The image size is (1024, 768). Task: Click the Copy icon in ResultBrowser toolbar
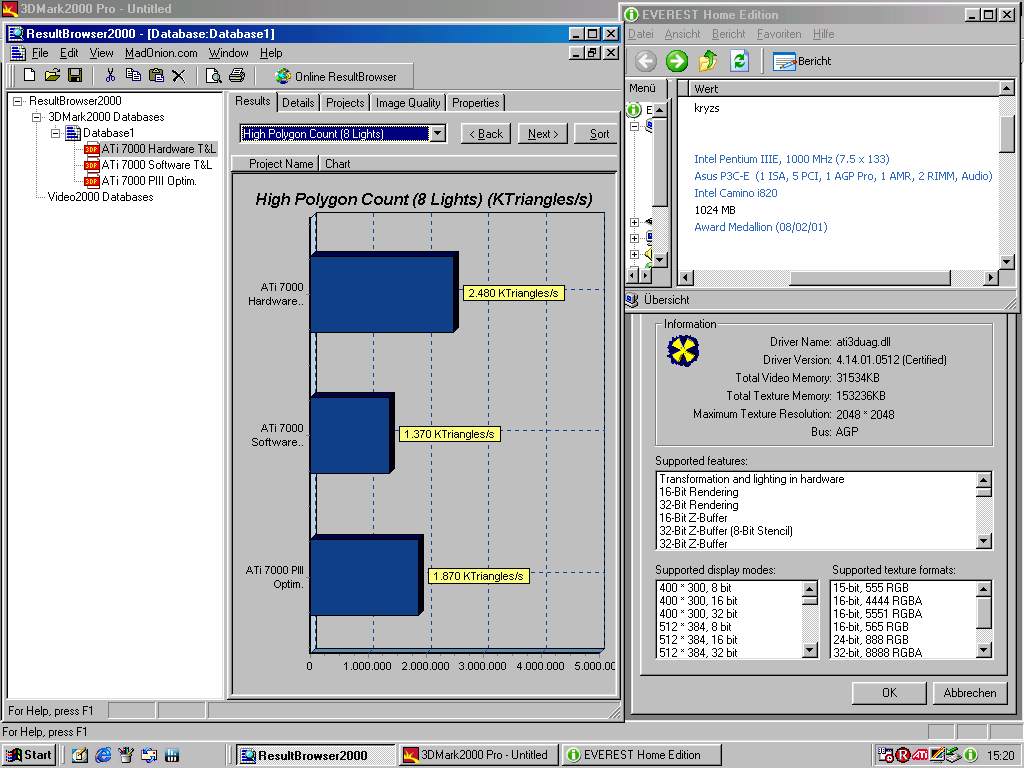tap(133, 76)
